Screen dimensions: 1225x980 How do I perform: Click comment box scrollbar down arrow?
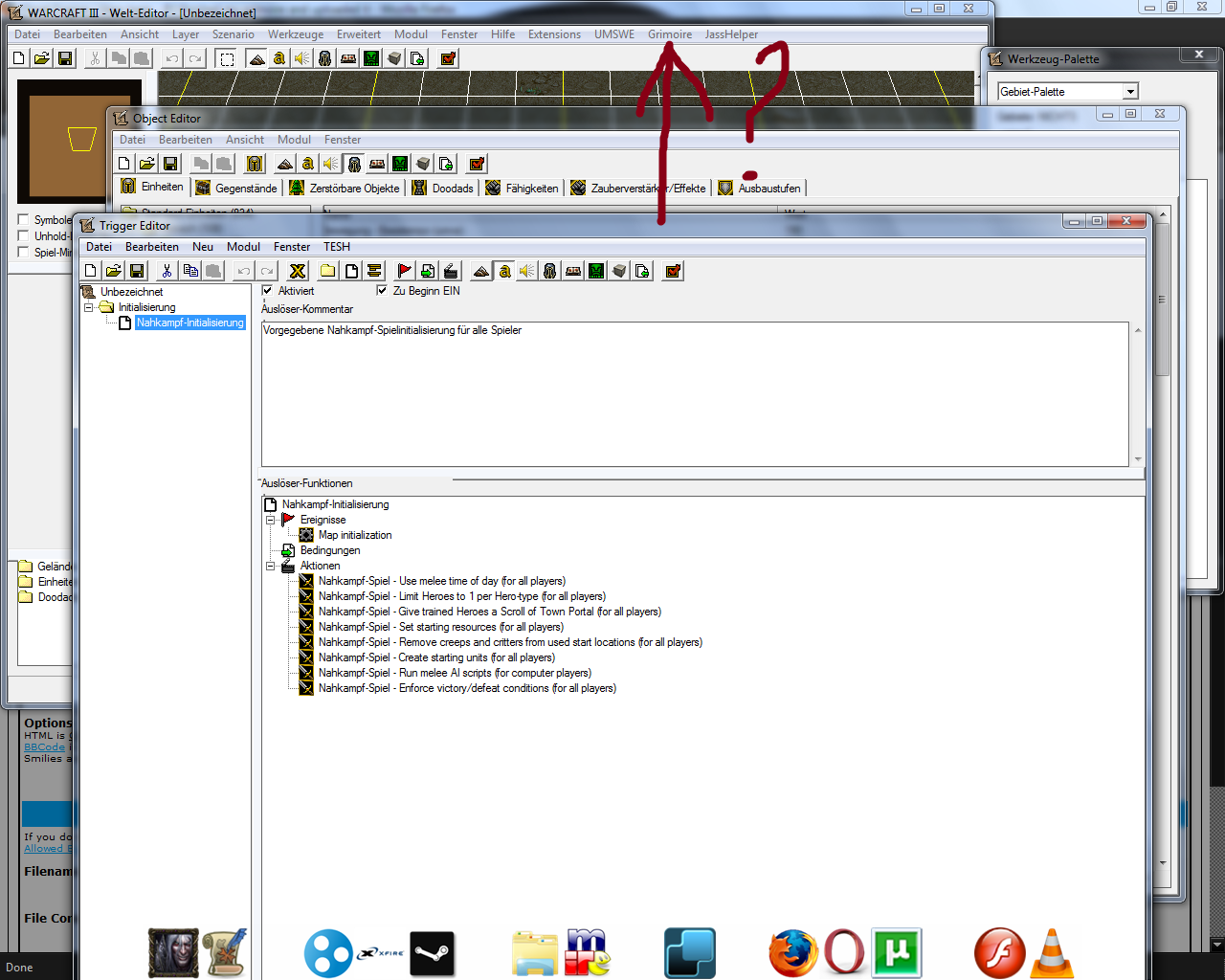(1138, 458)
